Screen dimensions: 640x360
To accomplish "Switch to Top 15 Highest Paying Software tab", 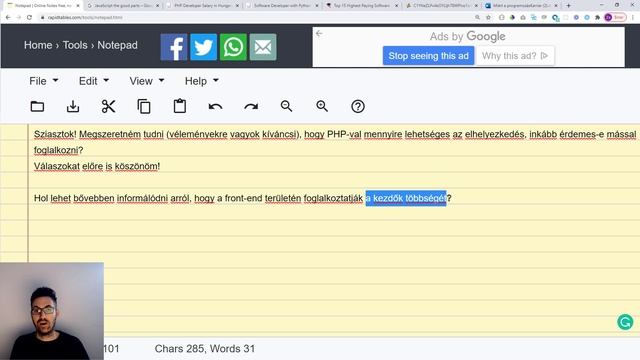I will 361,6.
